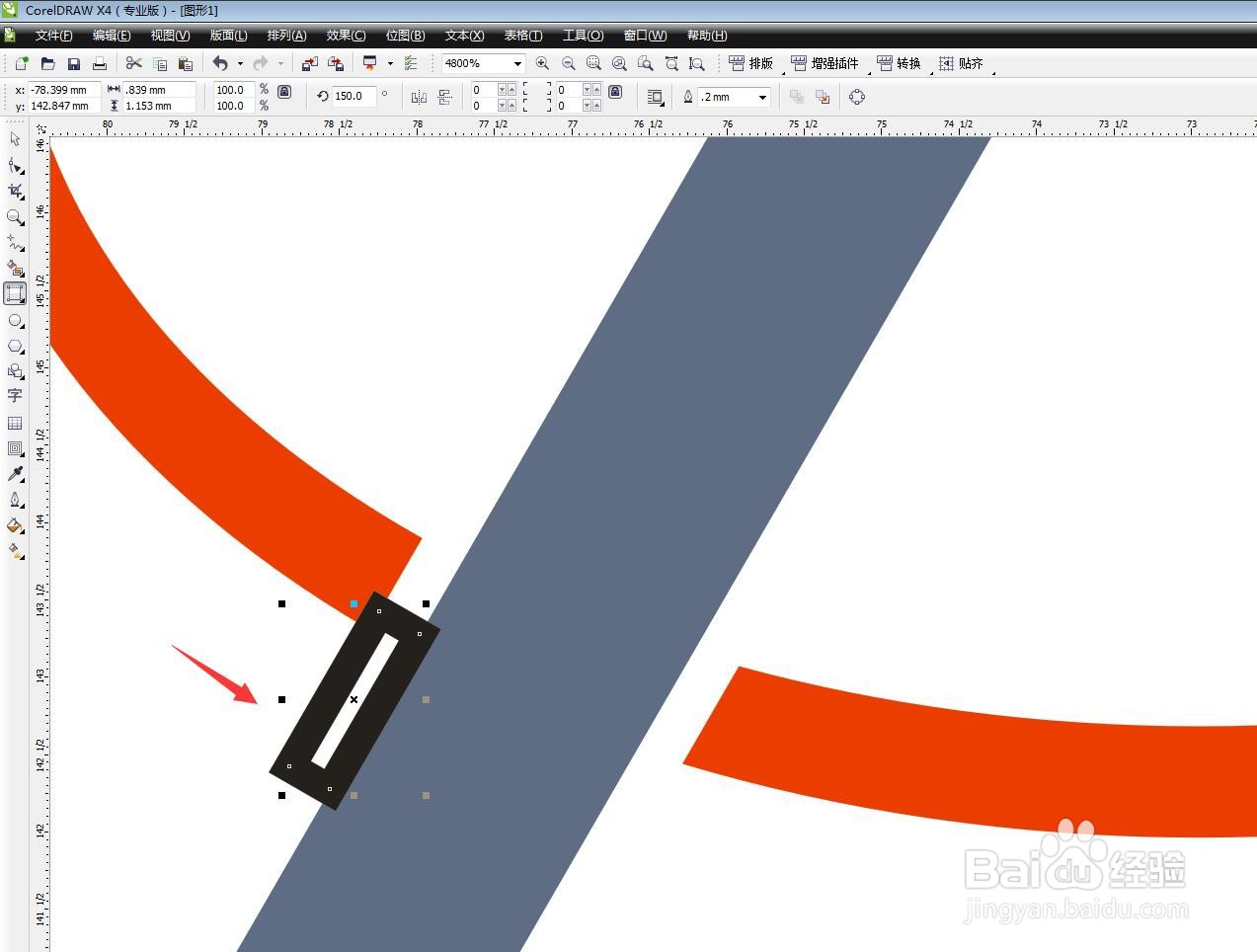Select the Eyedropper tool
The image size is (1257, 952).
click(x=15, y=474)
